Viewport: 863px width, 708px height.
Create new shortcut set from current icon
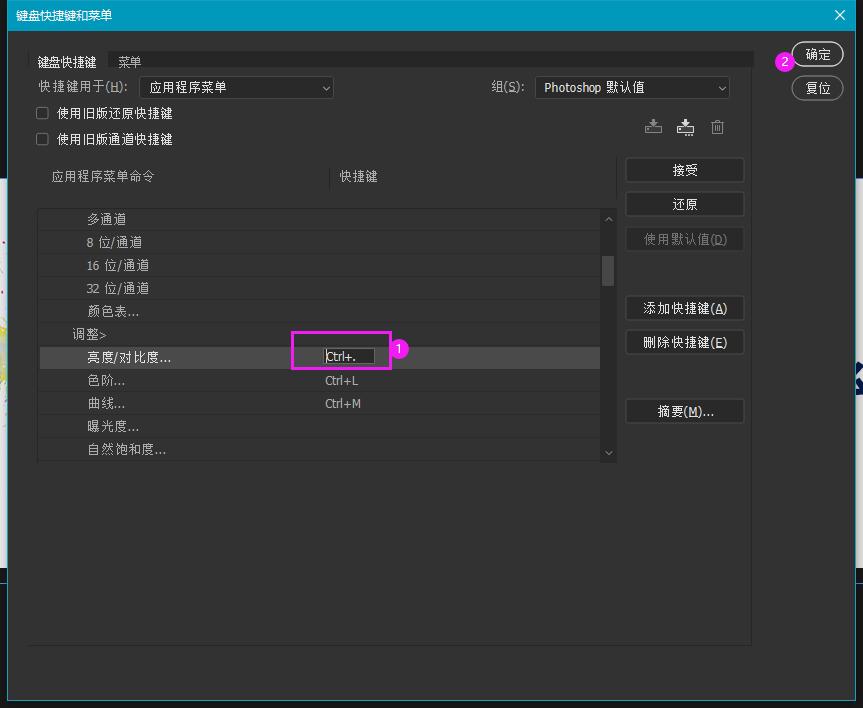685,127
